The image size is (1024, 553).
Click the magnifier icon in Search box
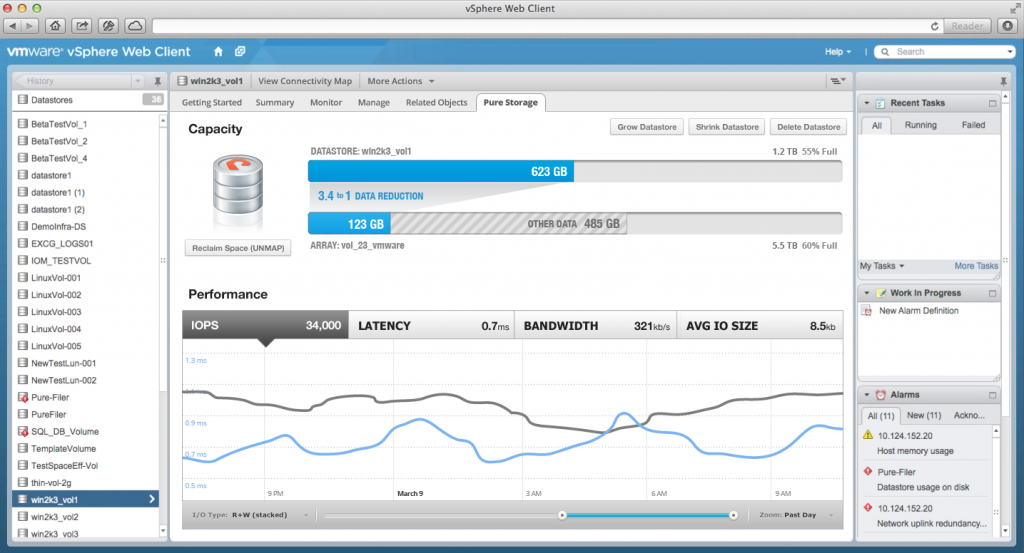[x=885, y=52]
